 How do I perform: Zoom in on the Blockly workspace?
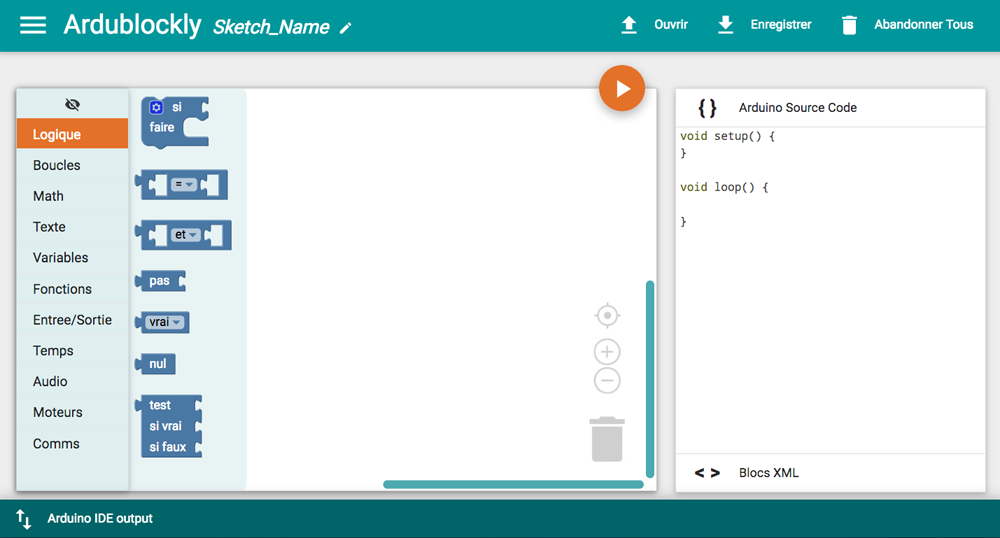point(607,352)
